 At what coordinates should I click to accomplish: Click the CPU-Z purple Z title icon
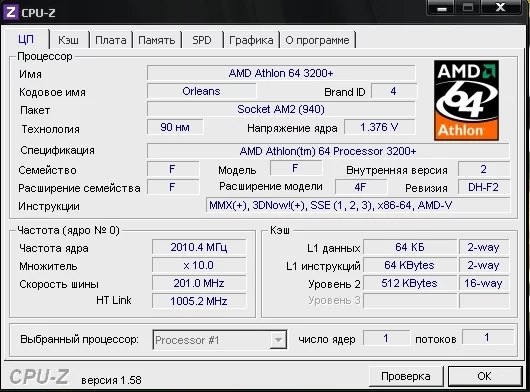click(x=10, y=12)
